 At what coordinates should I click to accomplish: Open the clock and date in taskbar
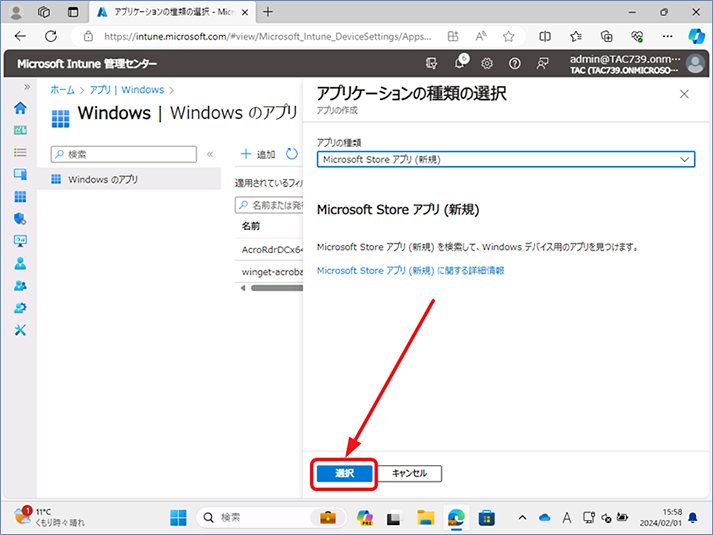pos(661,518)
